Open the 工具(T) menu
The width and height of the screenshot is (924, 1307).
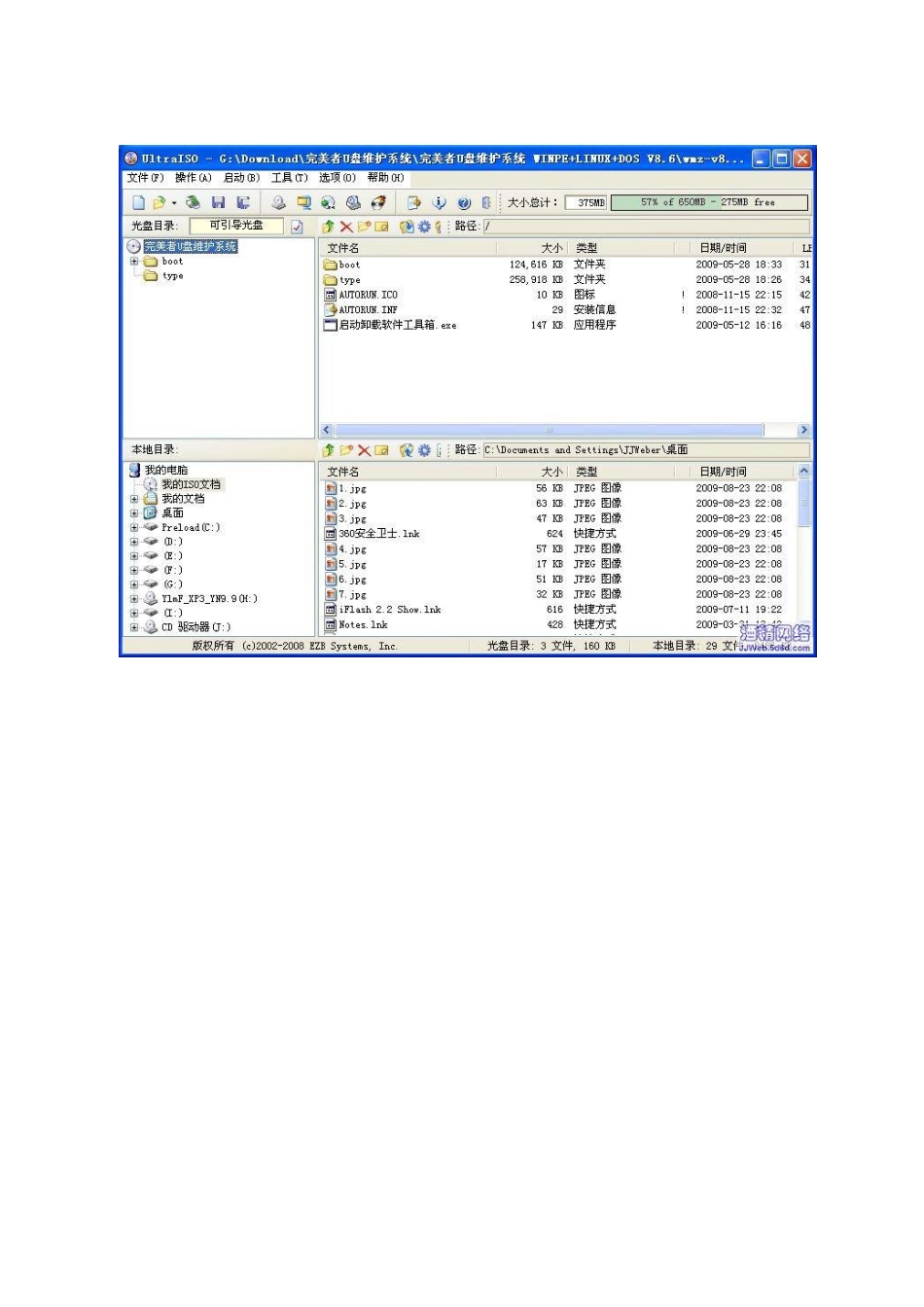point(290,178)
